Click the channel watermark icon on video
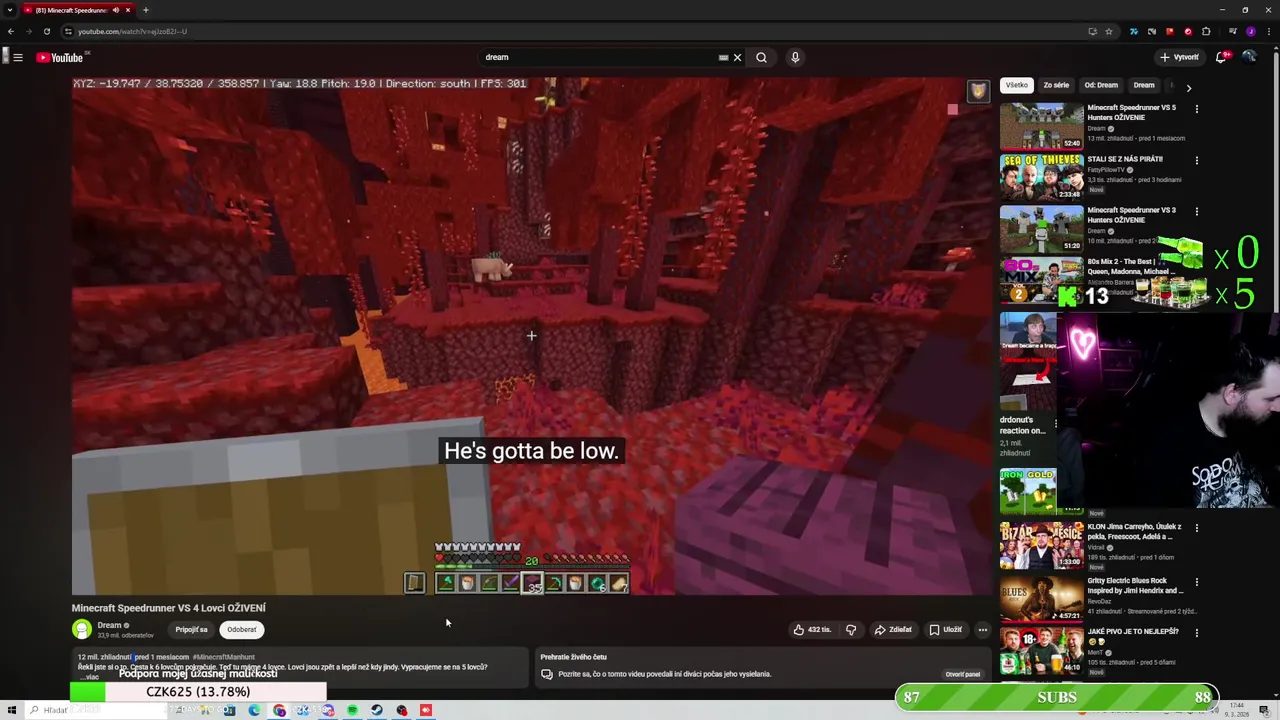Screen dimensions: 1280x720 pyautogui.click(x=978, y=92)
